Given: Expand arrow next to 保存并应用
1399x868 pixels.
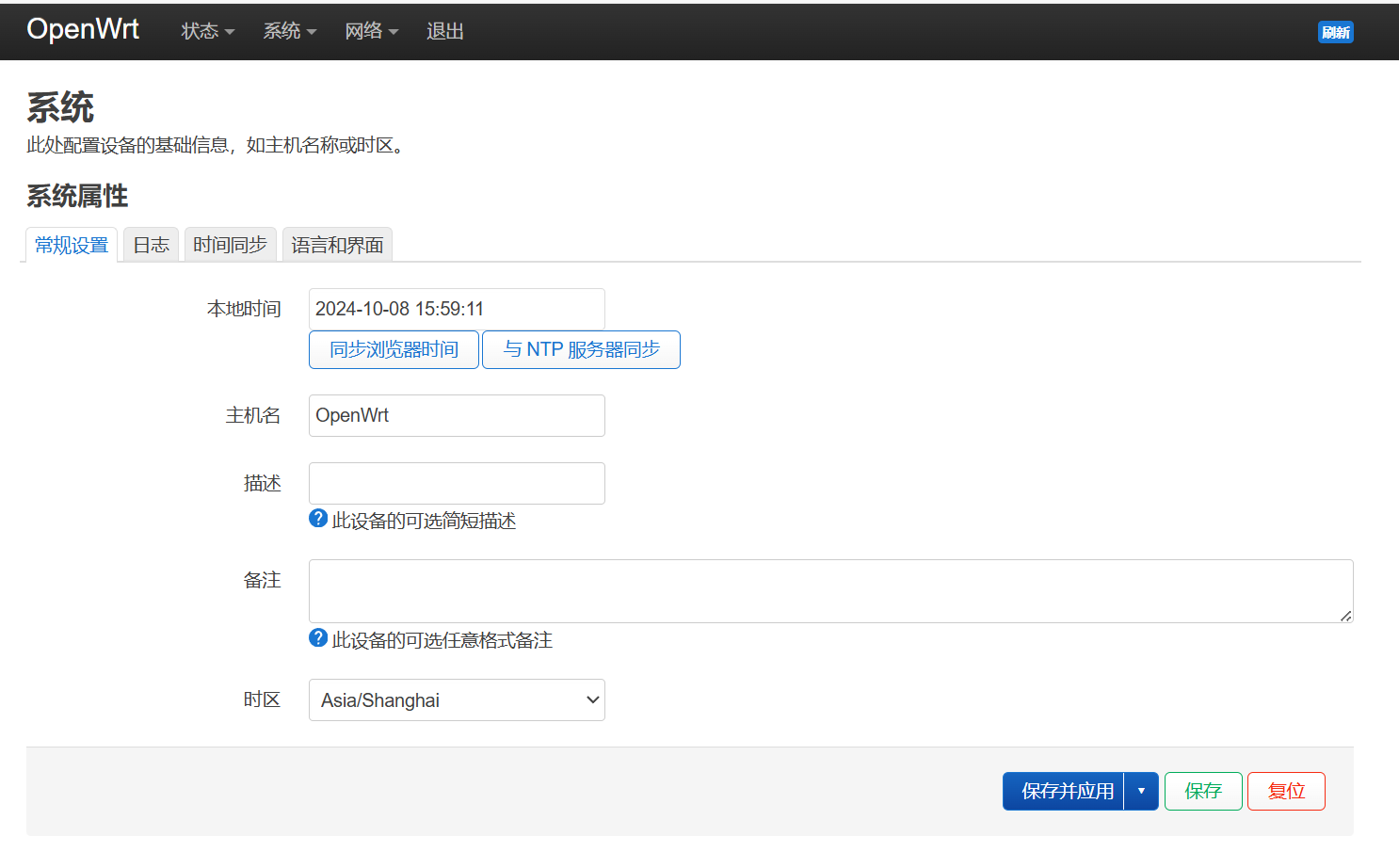Looking at the screenshot, I should coord(1141,791).
